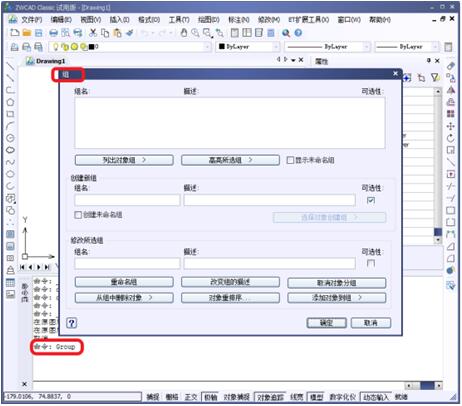Open the layer selection dropdown

(x=208, y=47)
